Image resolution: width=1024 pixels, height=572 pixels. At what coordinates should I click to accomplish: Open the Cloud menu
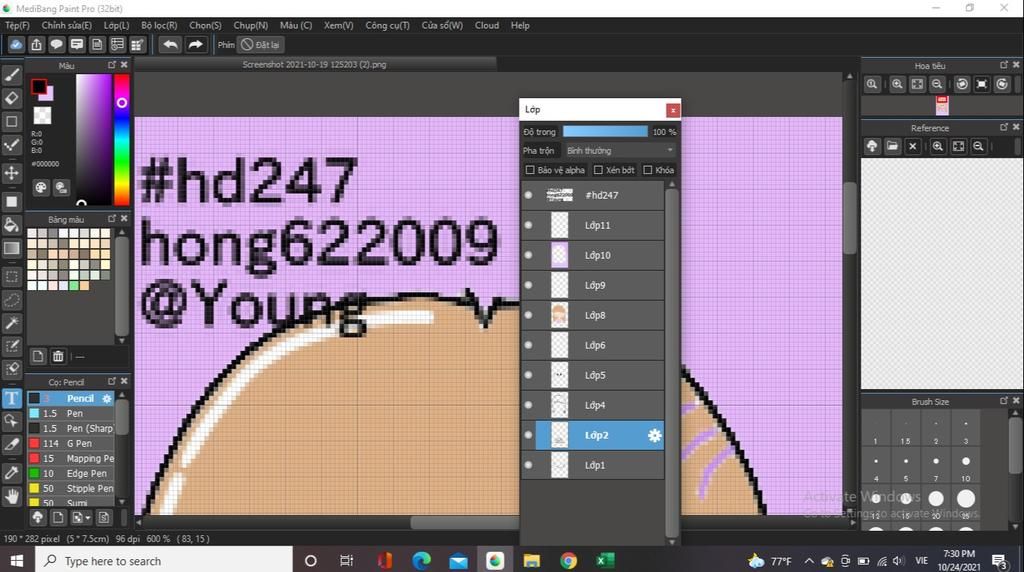(487, 25)
